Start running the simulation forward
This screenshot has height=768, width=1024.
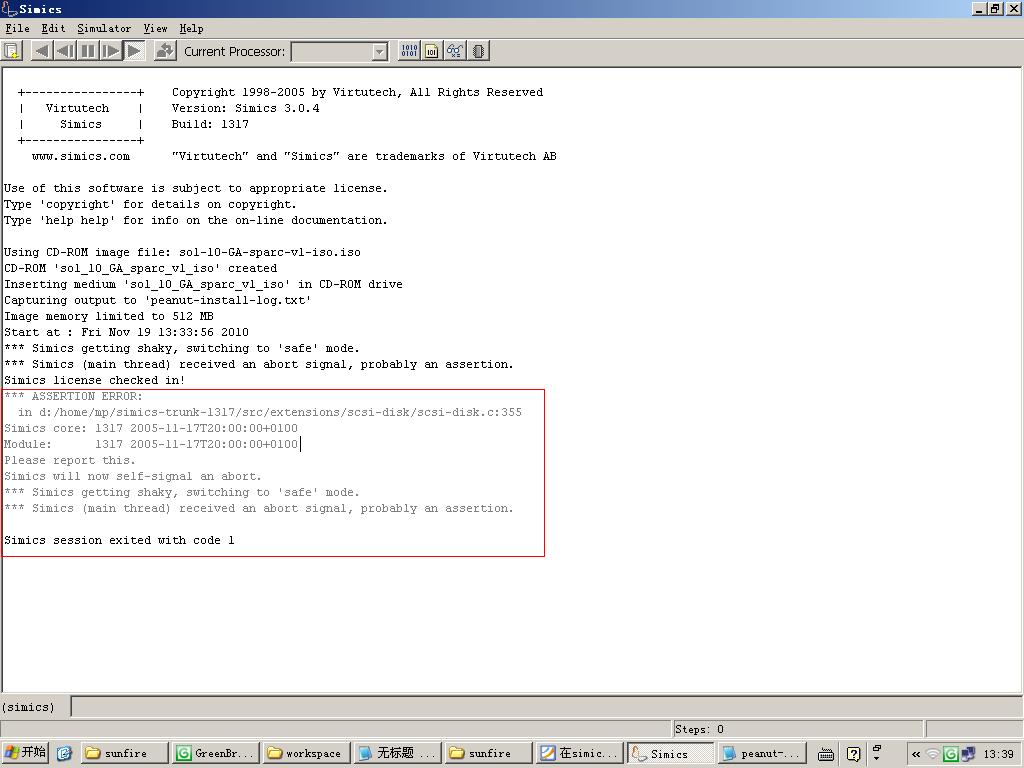(x=134, y=51)
